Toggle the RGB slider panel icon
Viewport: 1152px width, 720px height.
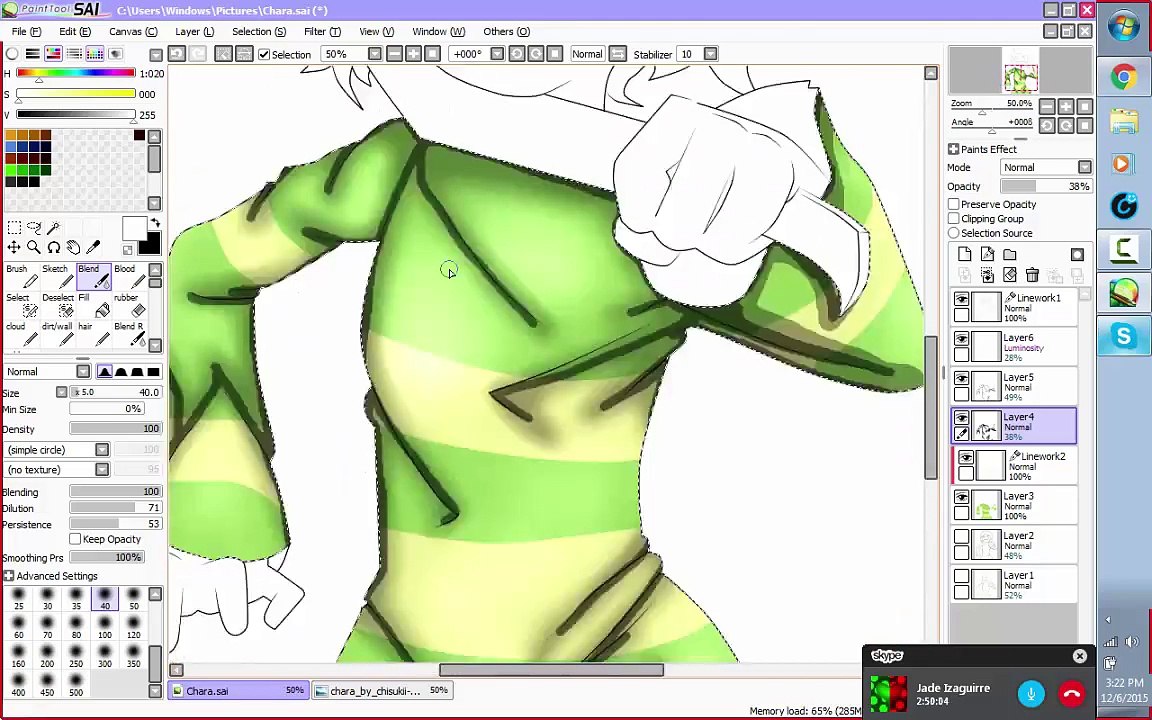pos(33,54)
